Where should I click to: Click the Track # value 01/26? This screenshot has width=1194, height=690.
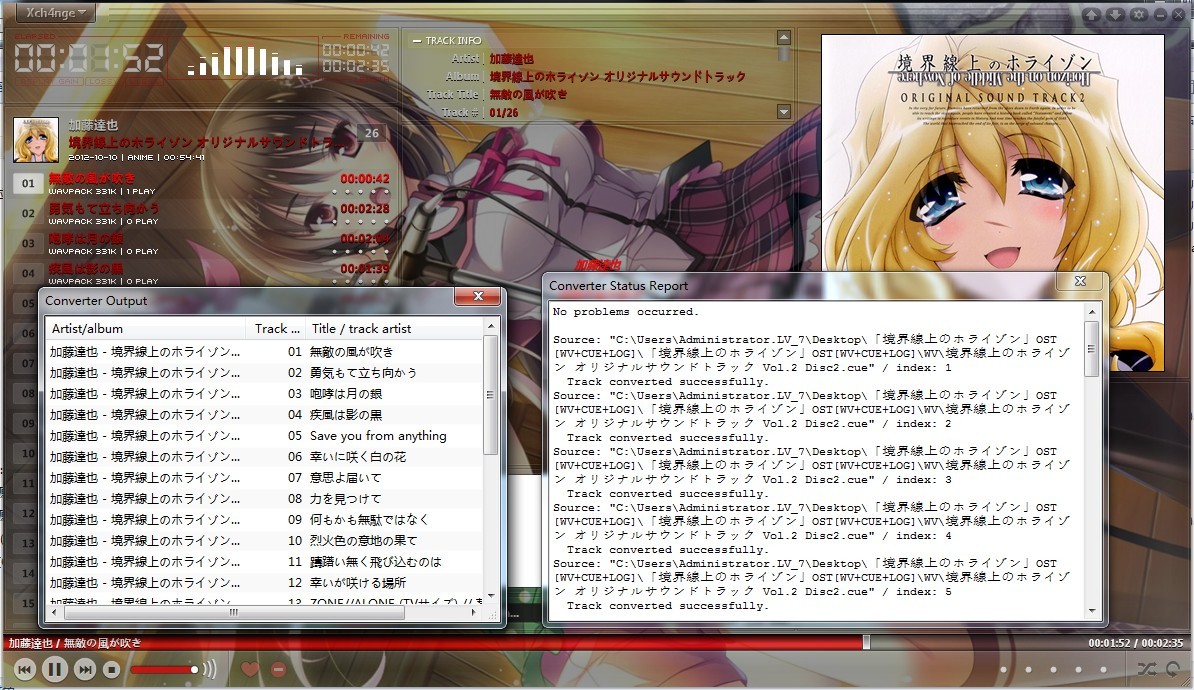(503, 113)
